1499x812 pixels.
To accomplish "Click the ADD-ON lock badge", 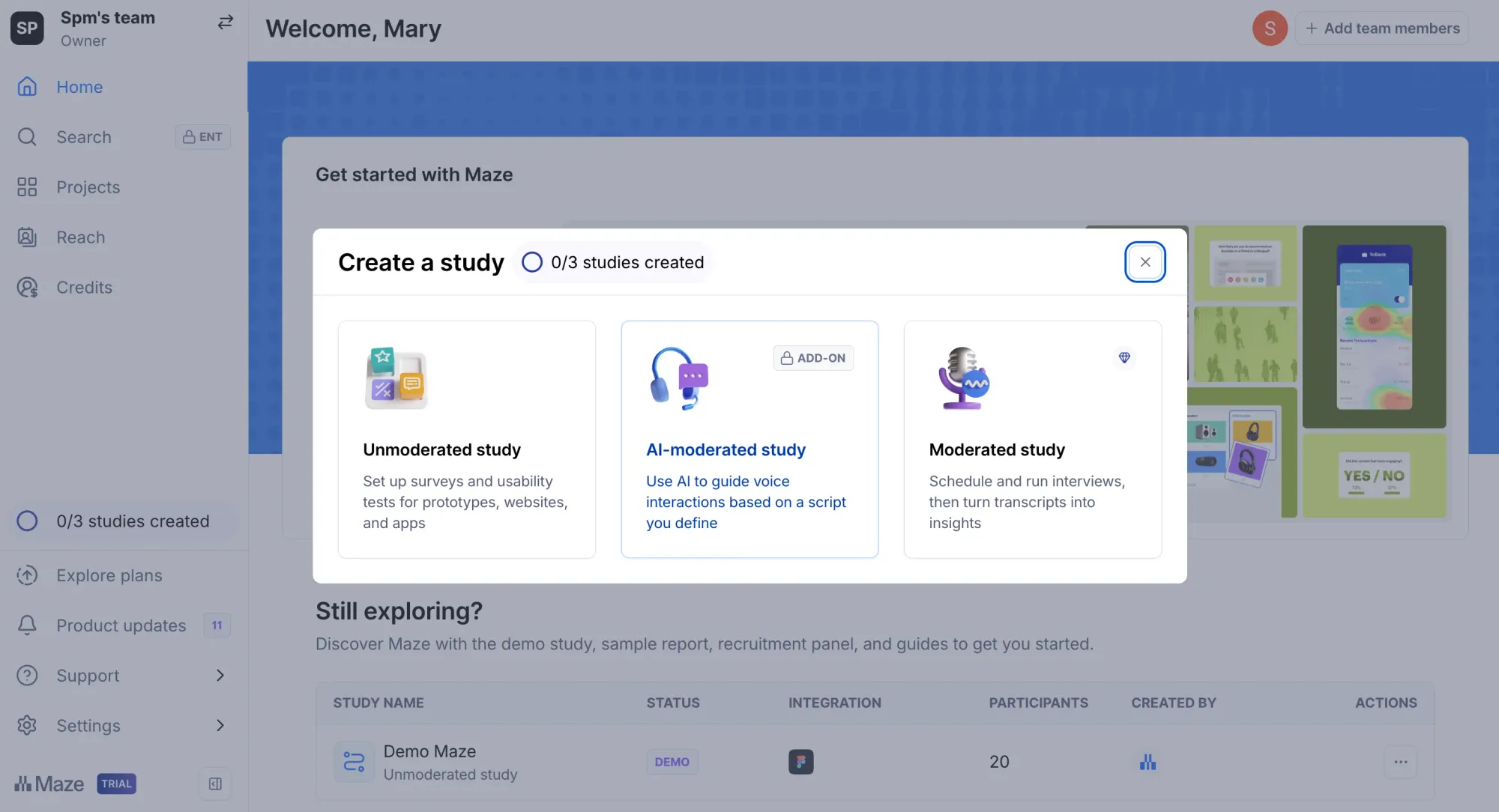I will click(x=813, y=358).
